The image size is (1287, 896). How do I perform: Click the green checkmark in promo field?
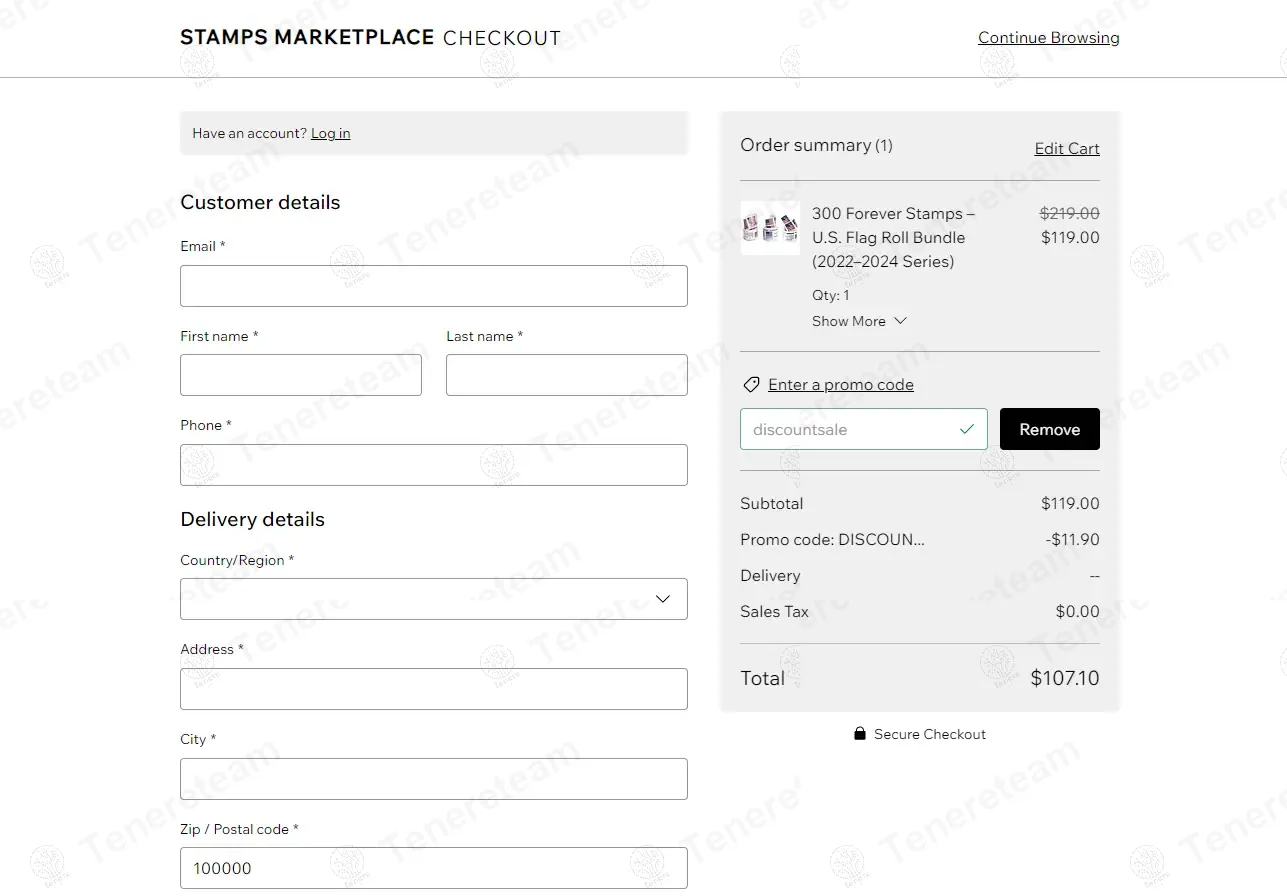point(966,429)
